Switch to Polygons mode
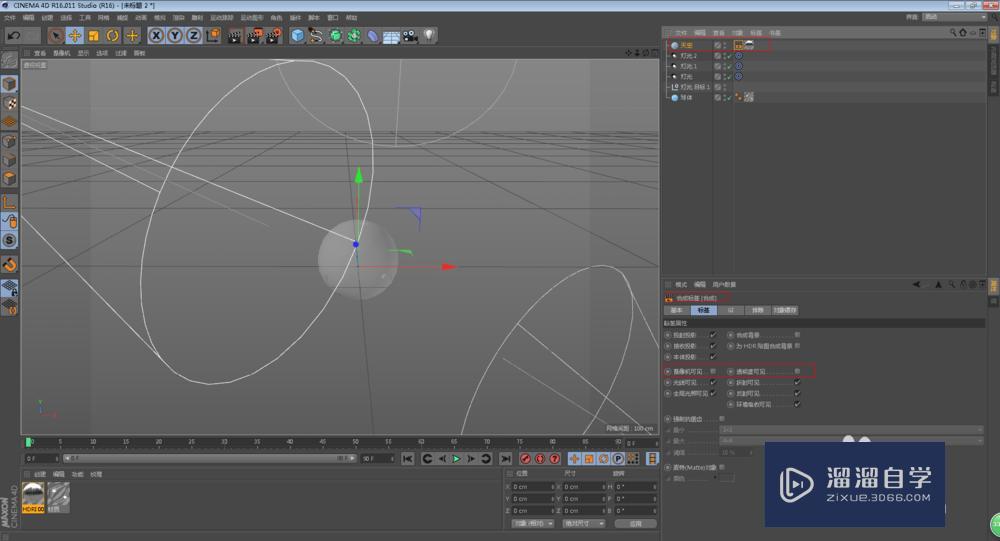1000x541 pixels. [9, 179]
